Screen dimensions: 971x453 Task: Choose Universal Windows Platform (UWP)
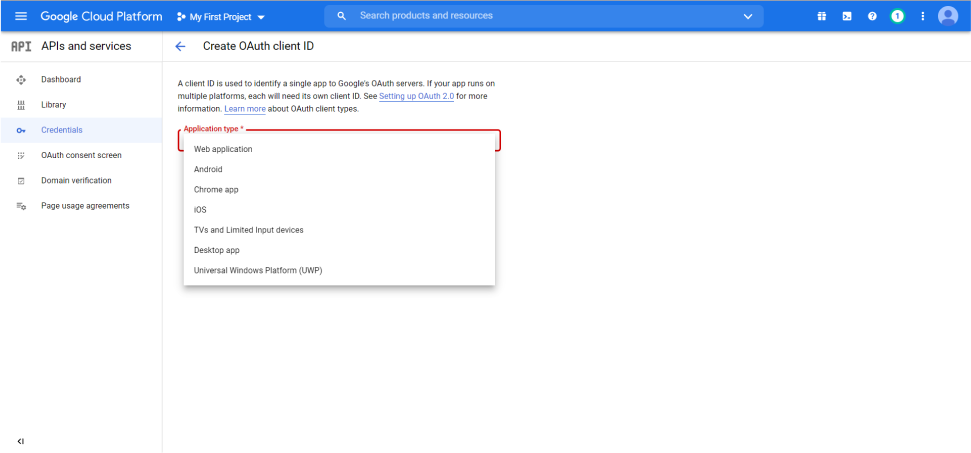pos(339,271)
